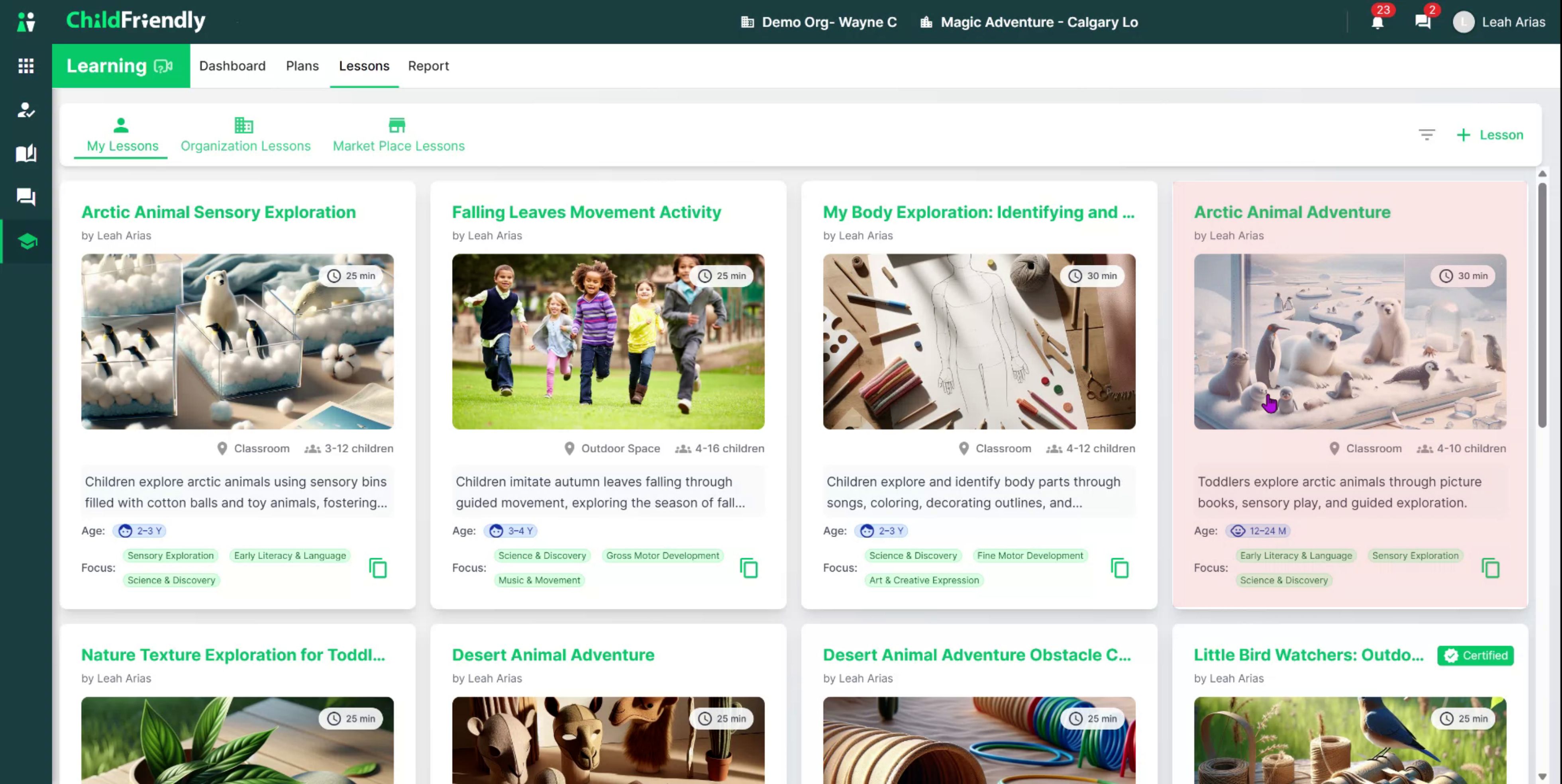Click the ChildFriendly logo text
Image resolution: width=1562 pixels, height=784 pixels.
[136, 21]
